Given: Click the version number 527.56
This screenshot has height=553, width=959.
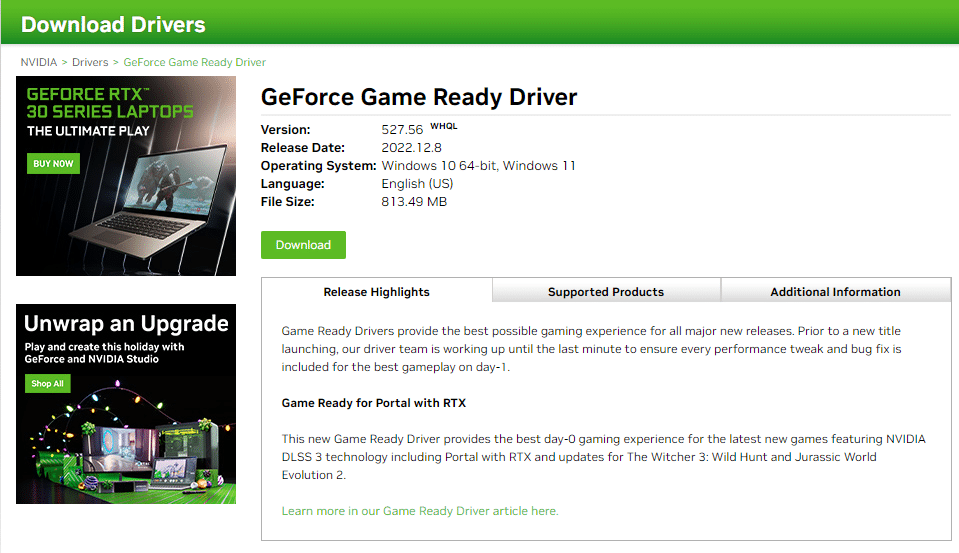Looking at the screenshot, I should coord(402,130).
